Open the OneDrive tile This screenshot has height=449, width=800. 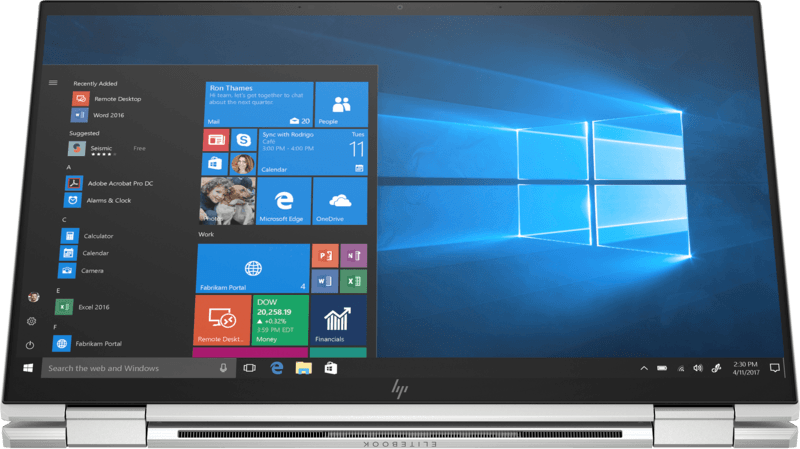tap(340, 201)
